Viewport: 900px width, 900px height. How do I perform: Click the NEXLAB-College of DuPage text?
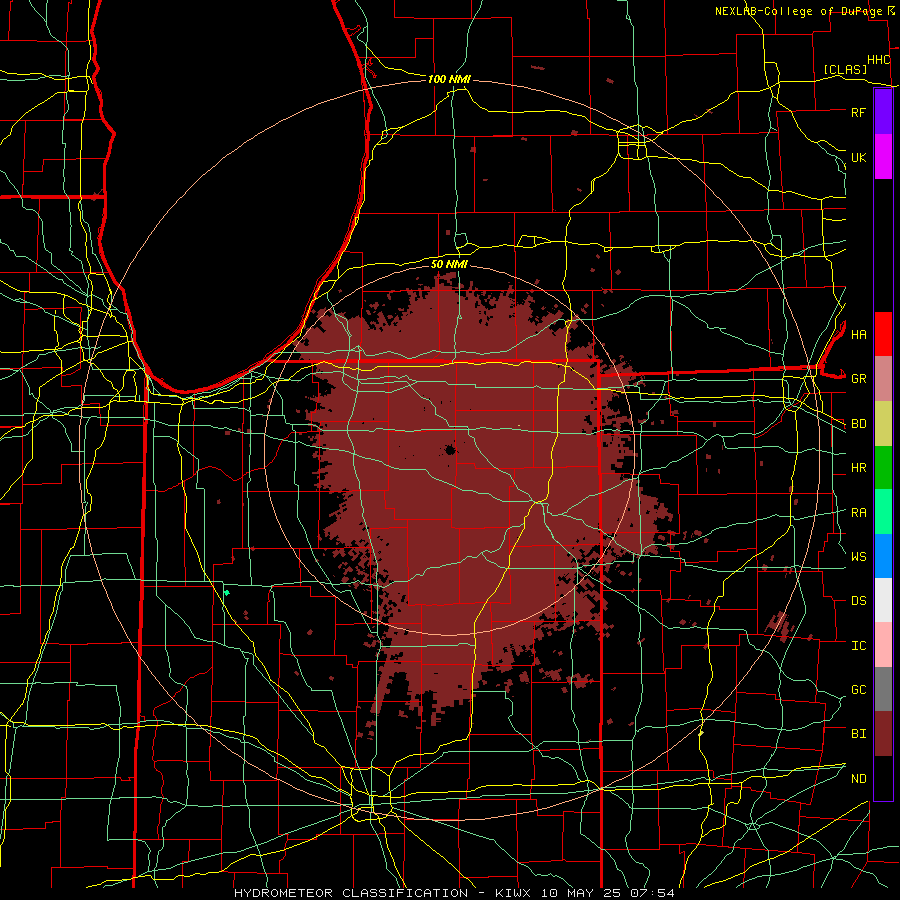coord(798,11)
